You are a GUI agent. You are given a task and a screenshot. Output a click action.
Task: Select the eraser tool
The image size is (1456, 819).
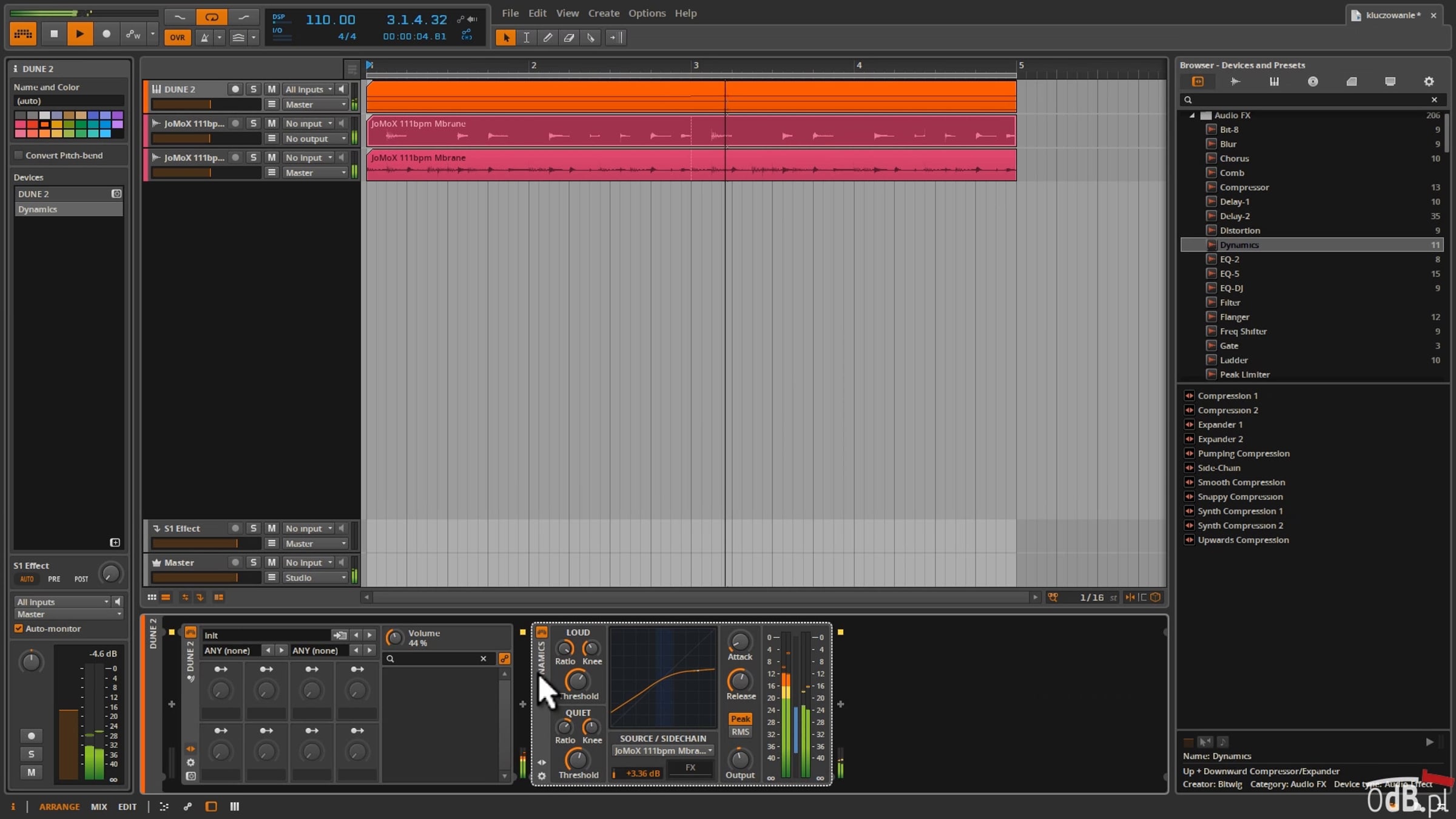(568, 38)
